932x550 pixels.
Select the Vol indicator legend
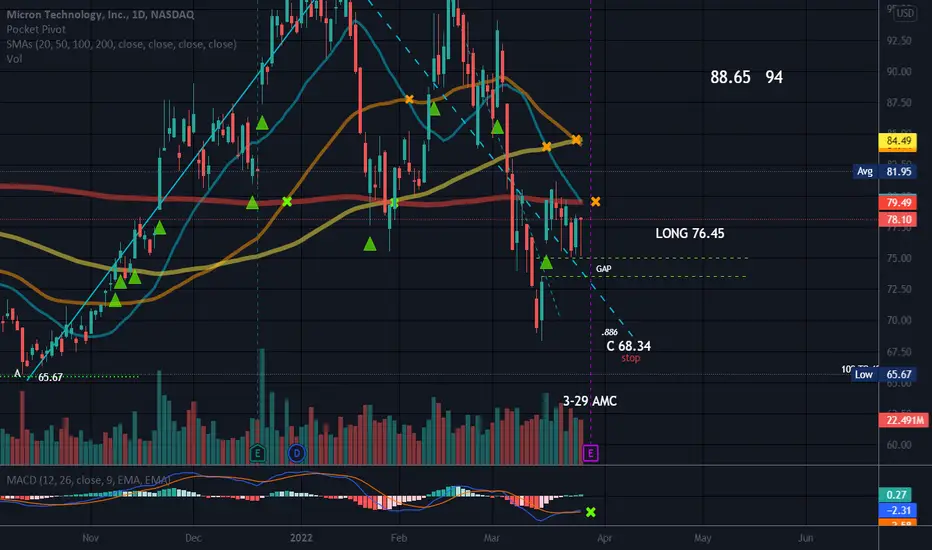[14, 59]
